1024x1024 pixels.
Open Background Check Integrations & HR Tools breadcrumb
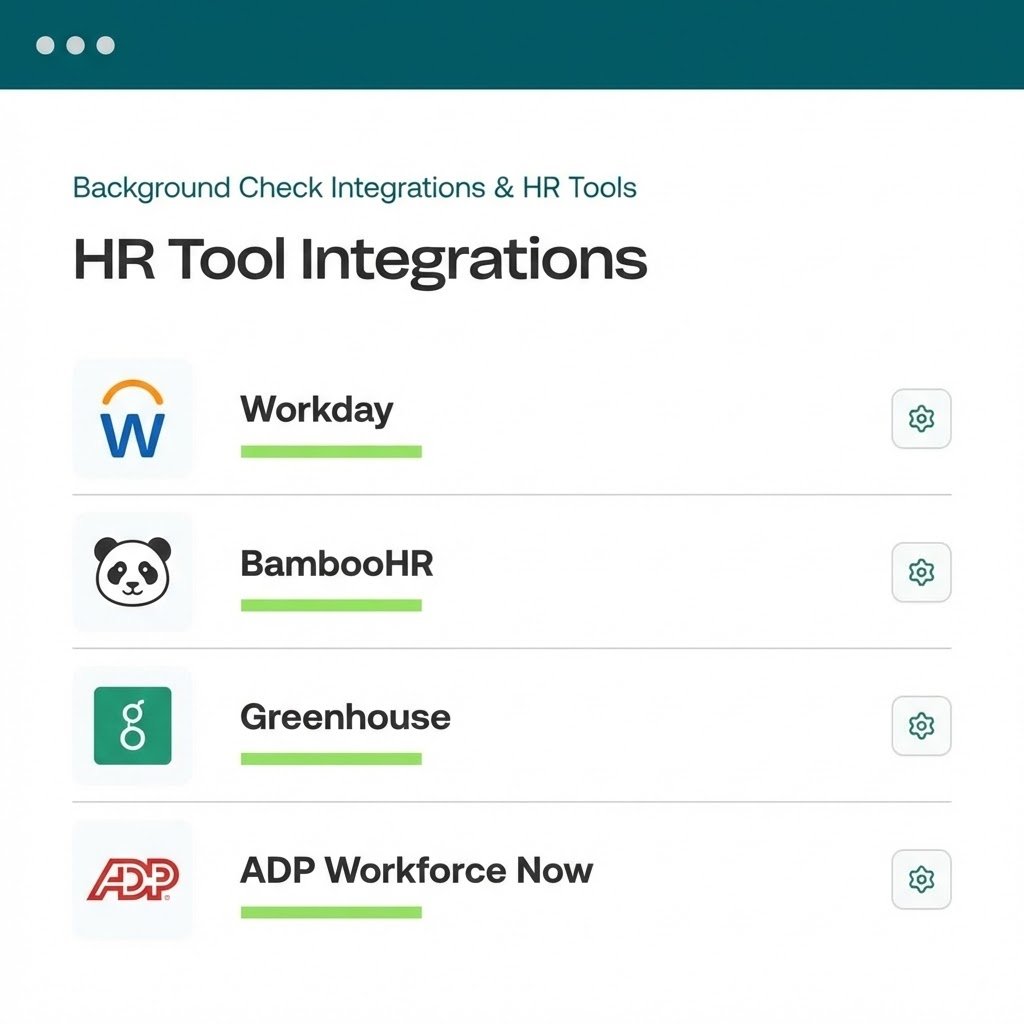[x=355, y=188]
